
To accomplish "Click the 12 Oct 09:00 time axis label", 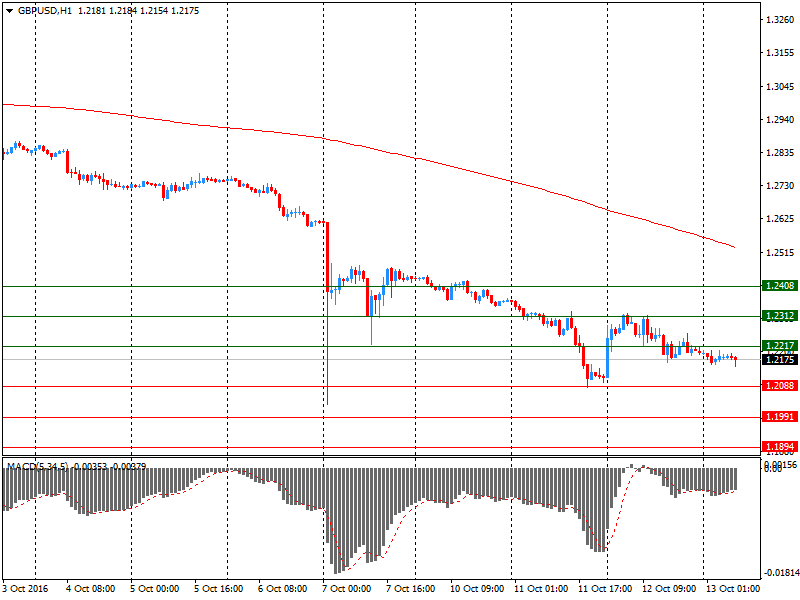I will [669, 588].
